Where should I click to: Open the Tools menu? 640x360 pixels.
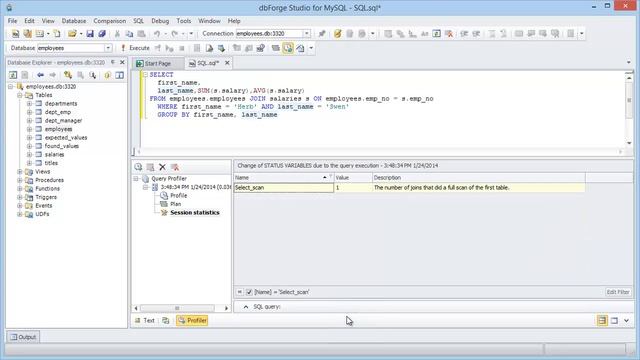(x=184, y=21)
